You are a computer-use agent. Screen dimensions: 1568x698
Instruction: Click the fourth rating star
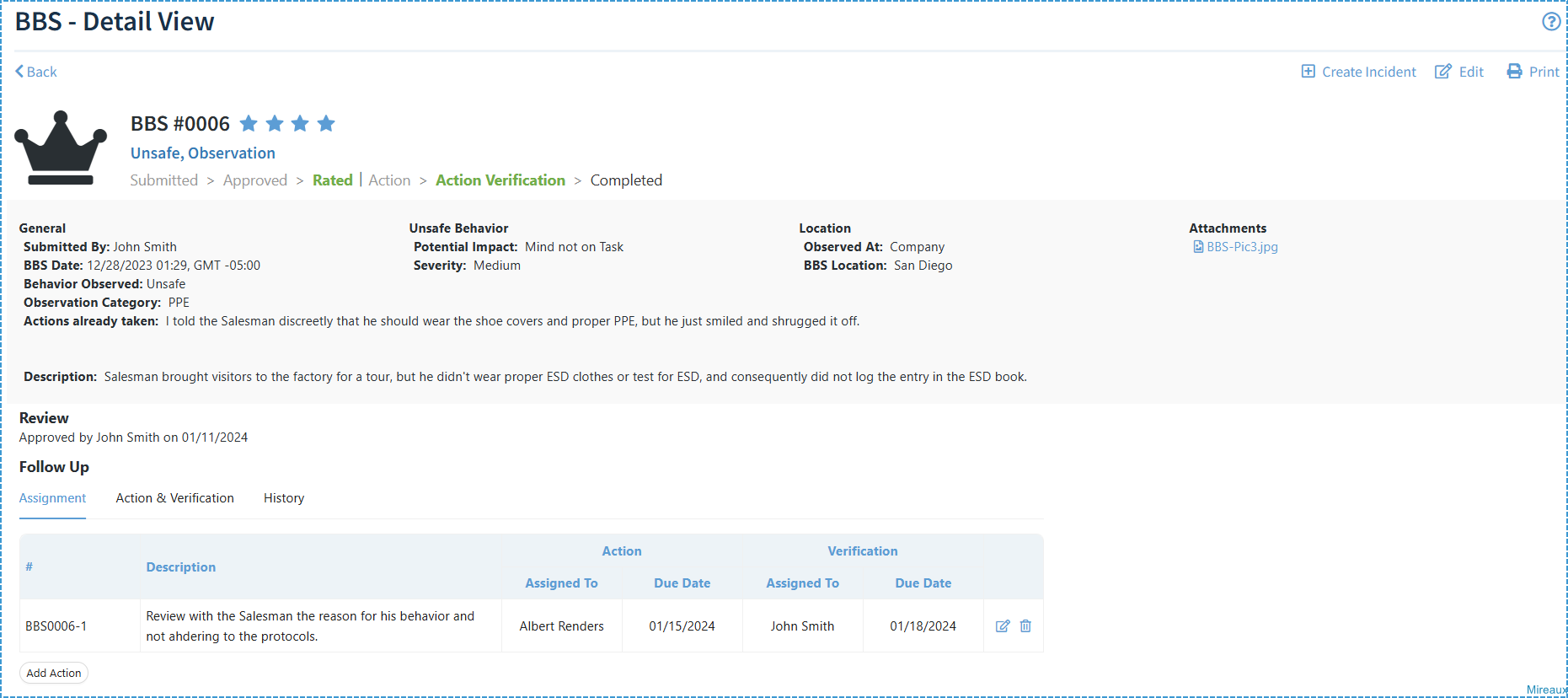(326, 124)
